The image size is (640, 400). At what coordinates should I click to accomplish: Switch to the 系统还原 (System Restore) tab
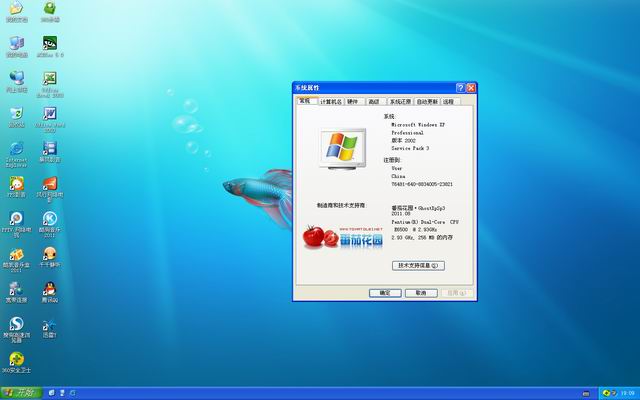click(x=400, y=102)
